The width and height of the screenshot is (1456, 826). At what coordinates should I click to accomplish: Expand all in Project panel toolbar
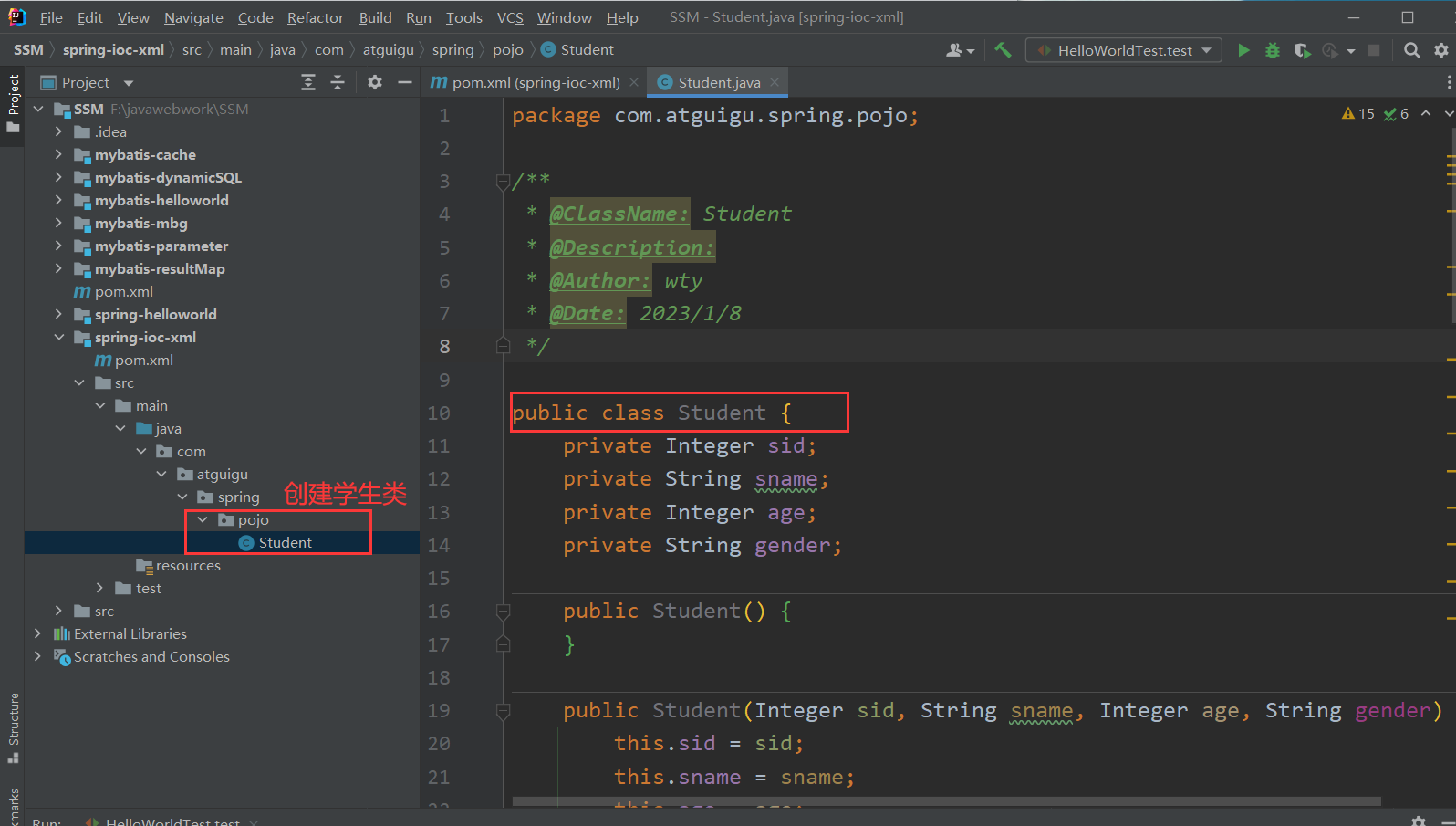coord(308,82)
